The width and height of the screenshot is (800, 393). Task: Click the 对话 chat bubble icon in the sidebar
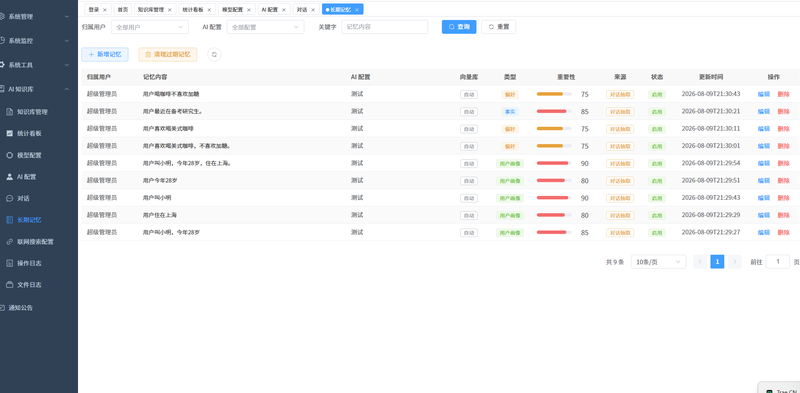click(10, 199)
